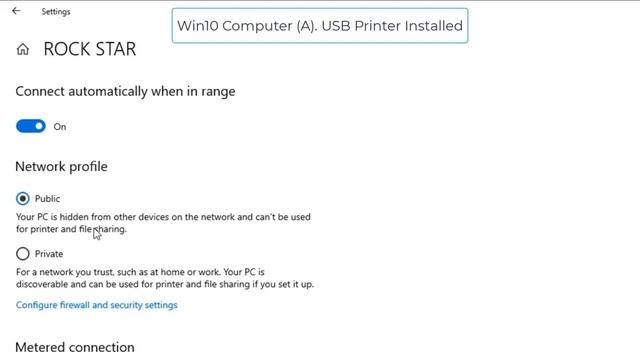Click the Settings window title text
The width and height of the screenshot is (640, 360).
56,11
